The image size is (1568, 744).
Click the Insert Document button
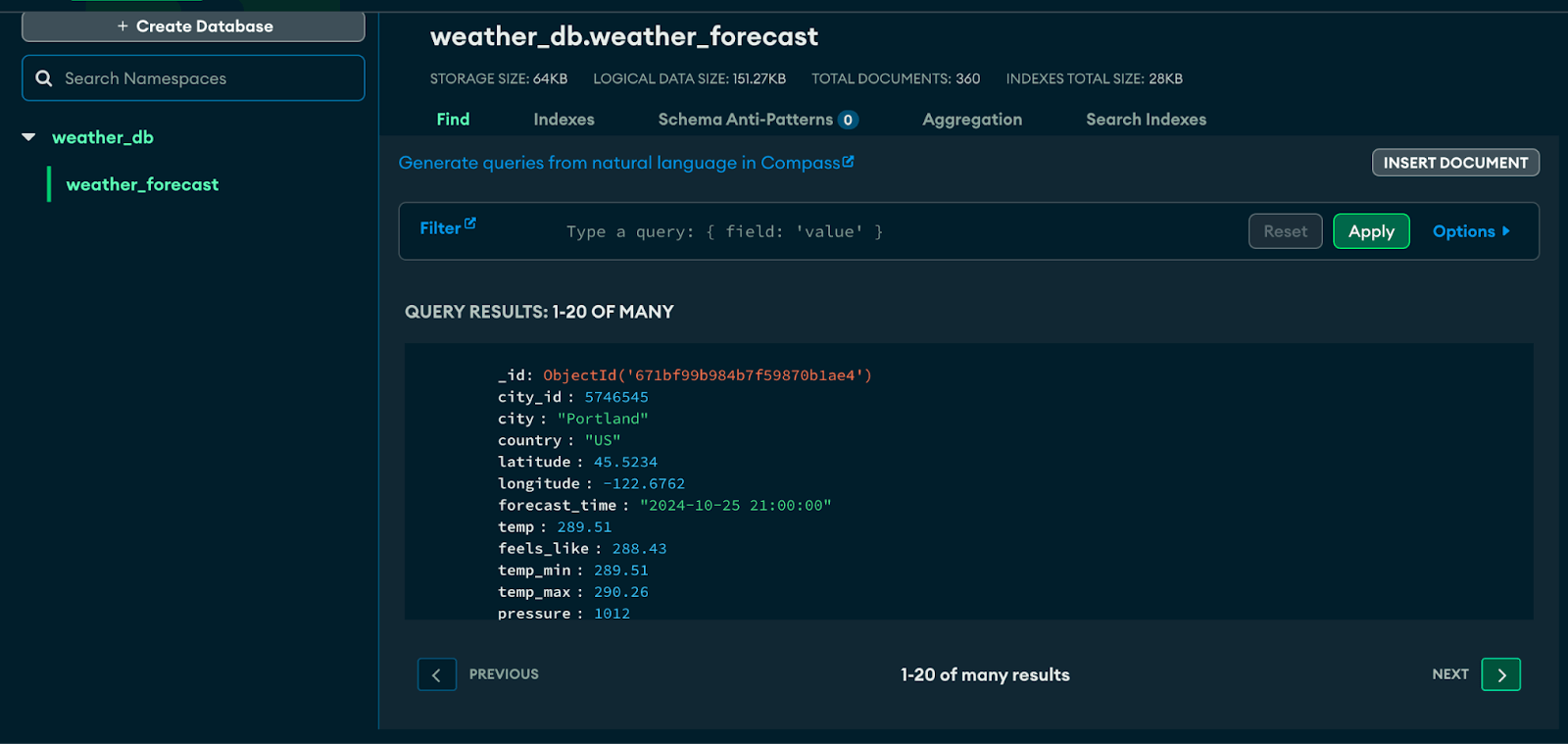[1455, 163]
